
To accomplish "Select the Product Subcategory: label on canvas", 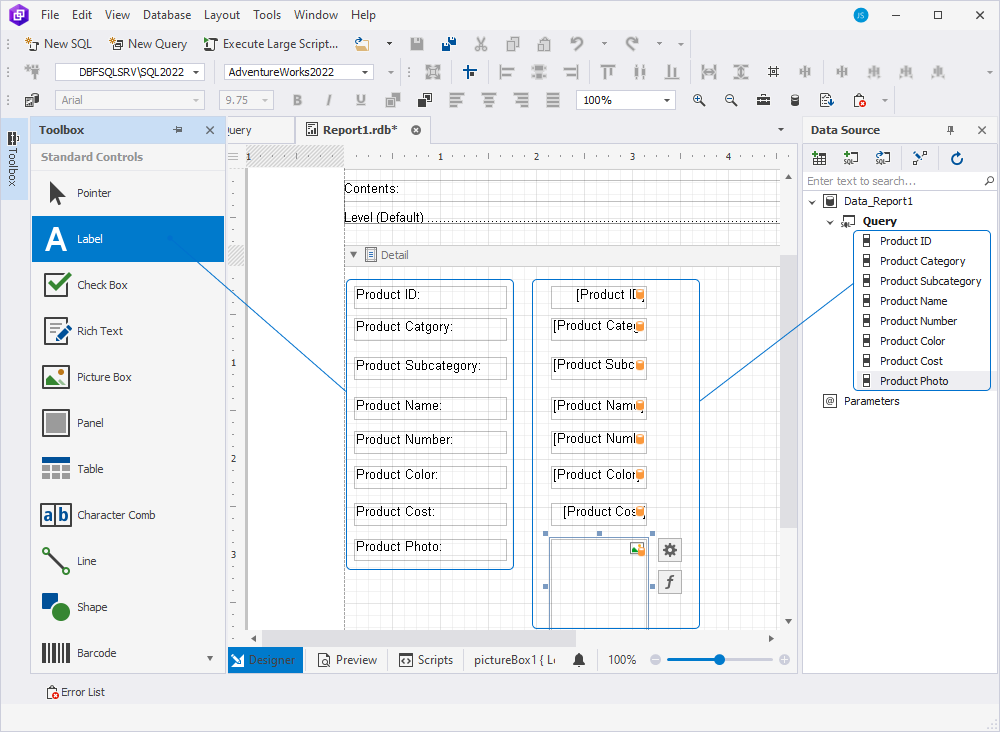I will [x=430, y=368].
